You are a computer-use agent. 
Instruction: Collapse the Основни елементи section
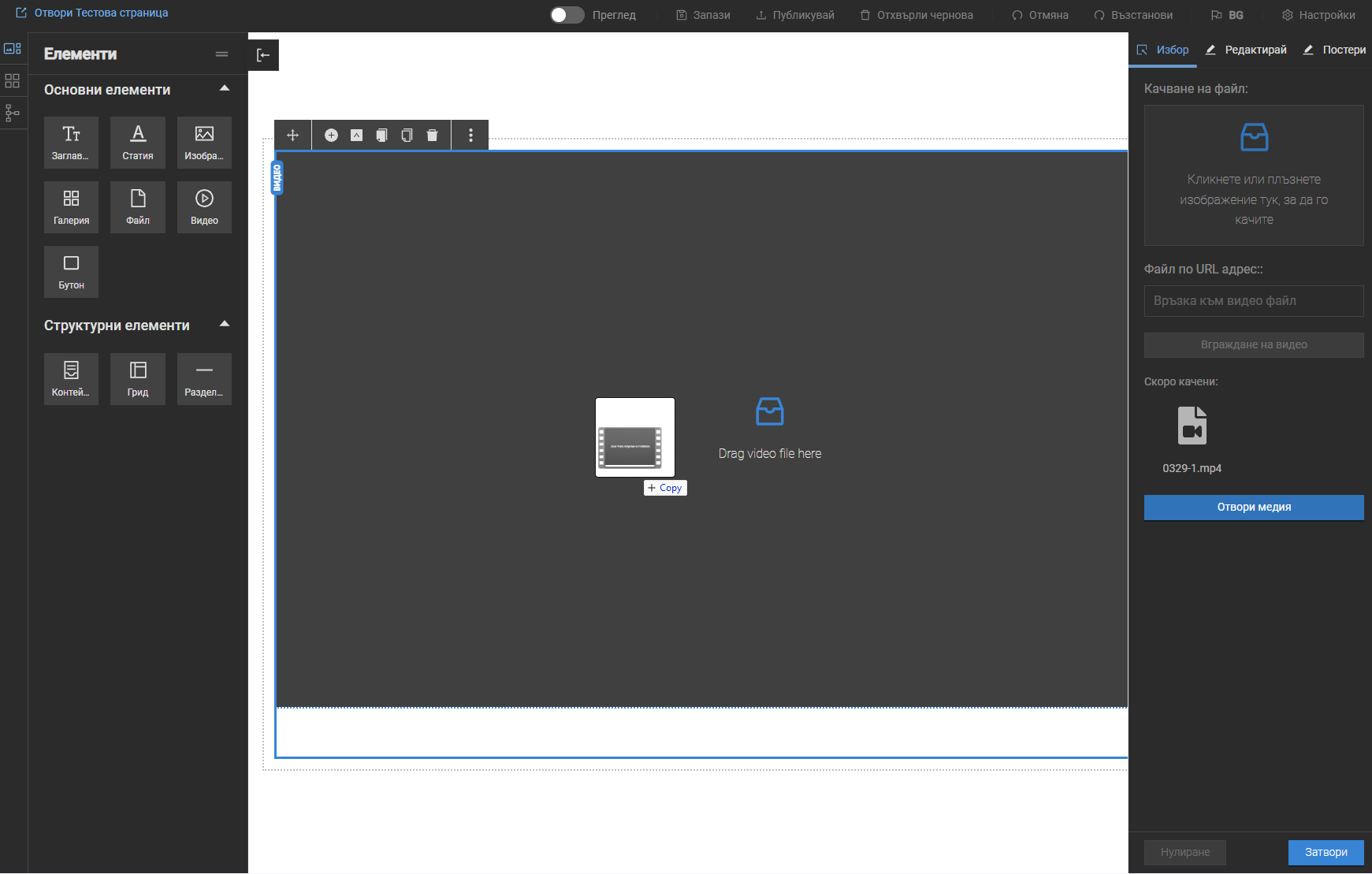[225, 89]
